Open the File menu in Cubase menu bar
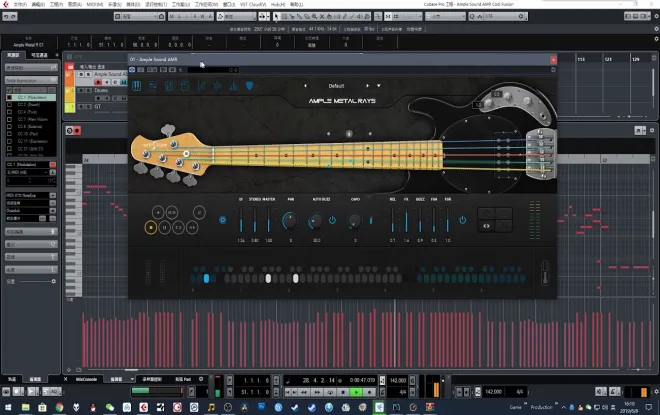Viewport: 660px width, 415px height. click(20, 4)
